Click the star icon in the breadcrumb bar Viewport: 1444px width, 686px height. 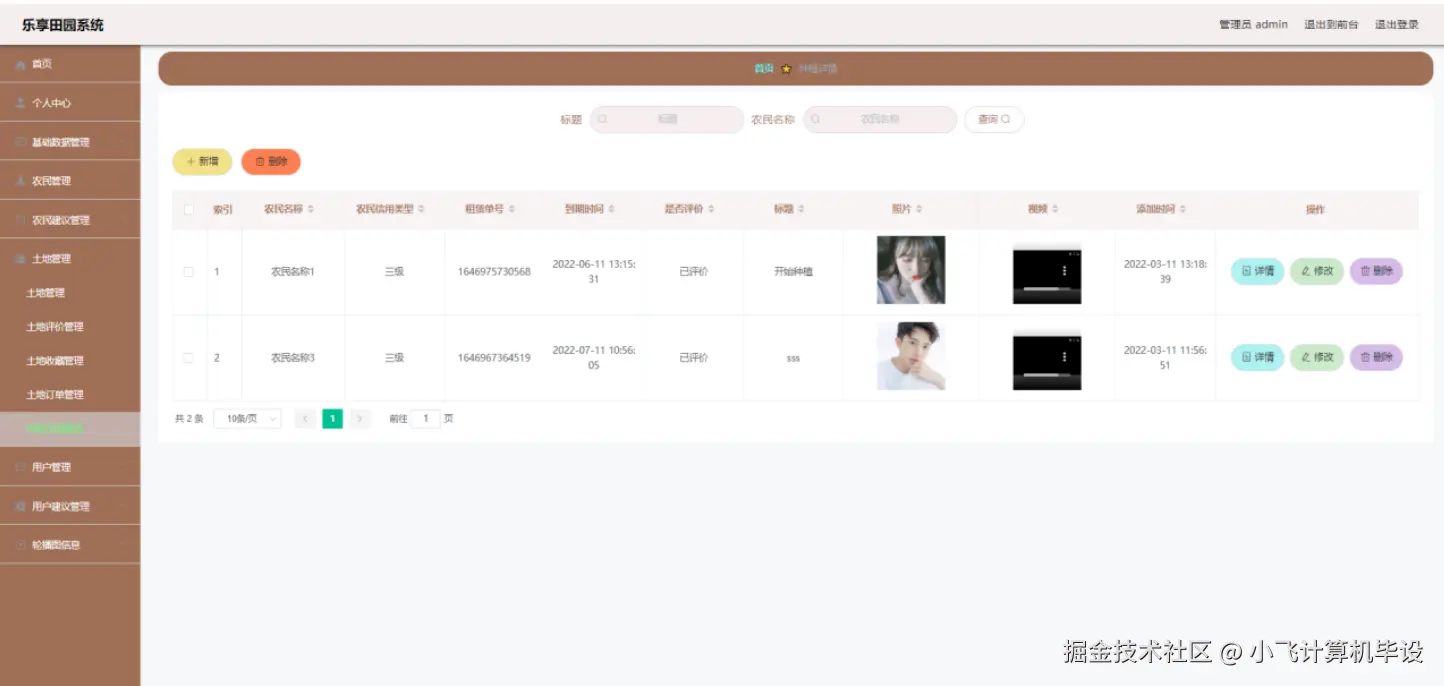[786, 69]
